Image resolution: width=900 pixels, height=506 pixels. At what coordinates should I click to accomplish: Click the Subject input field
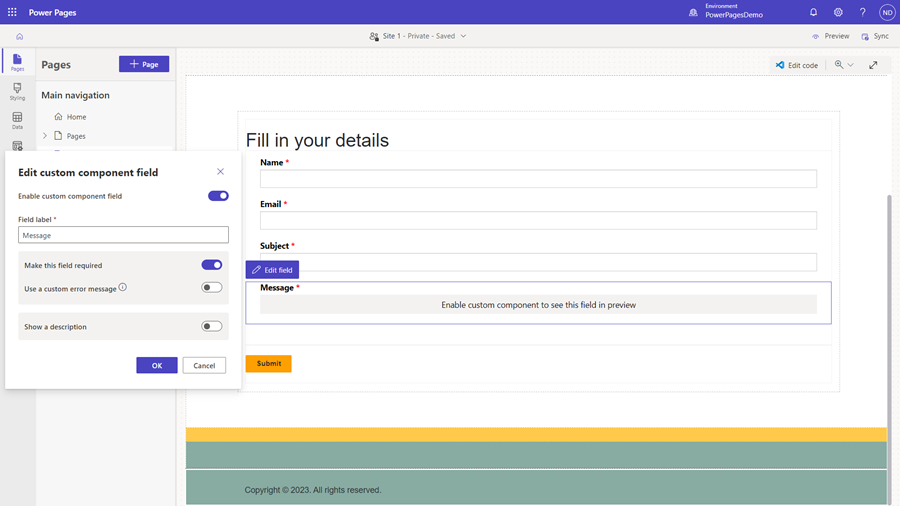tap(538, 262)
